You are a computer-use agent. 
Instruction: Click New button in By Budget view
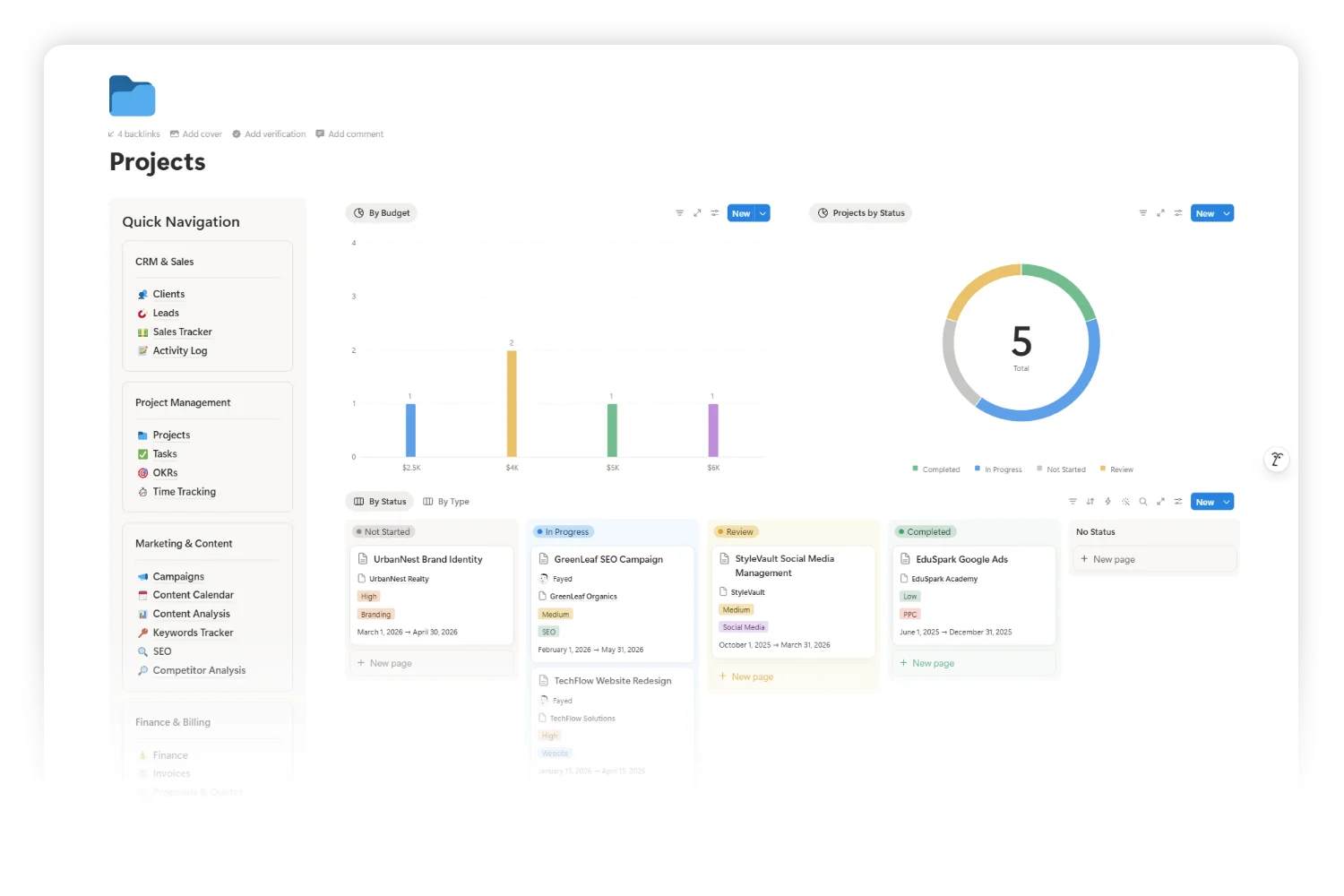[x=742, y=213]
